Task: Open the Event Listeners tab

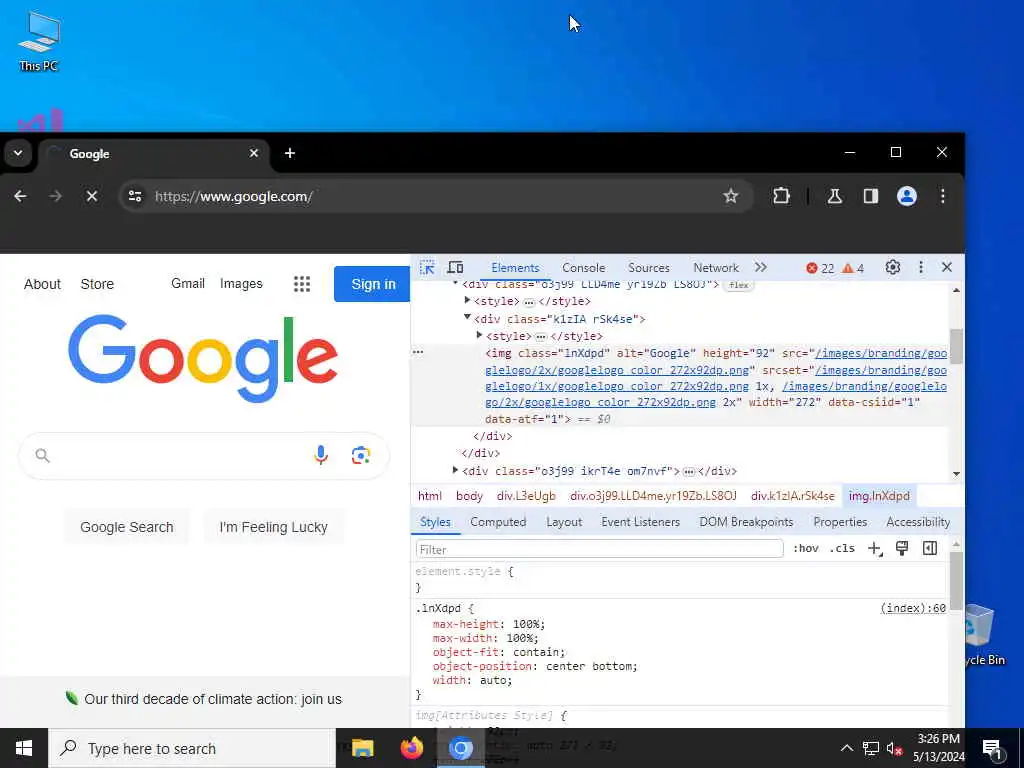Action: 641,522
